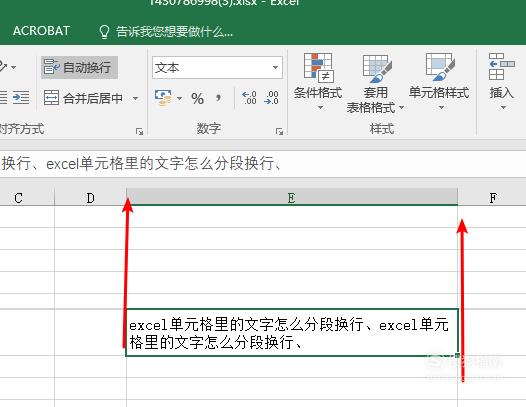This screenshot has height=407, width=526.
Task: Open the 数字 group dialog launcher
Action: [279, 131]
